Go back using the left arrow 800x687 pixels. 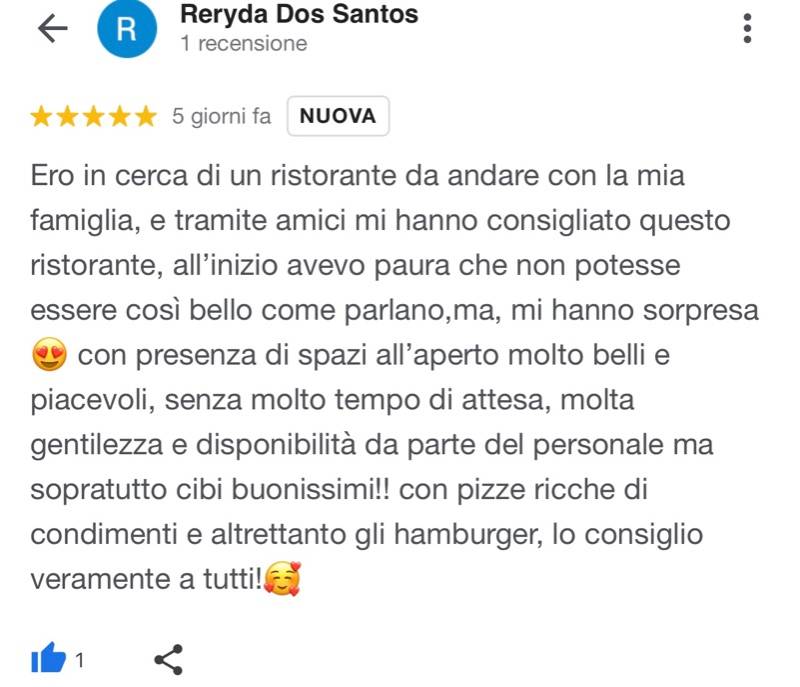pos(53,28)
